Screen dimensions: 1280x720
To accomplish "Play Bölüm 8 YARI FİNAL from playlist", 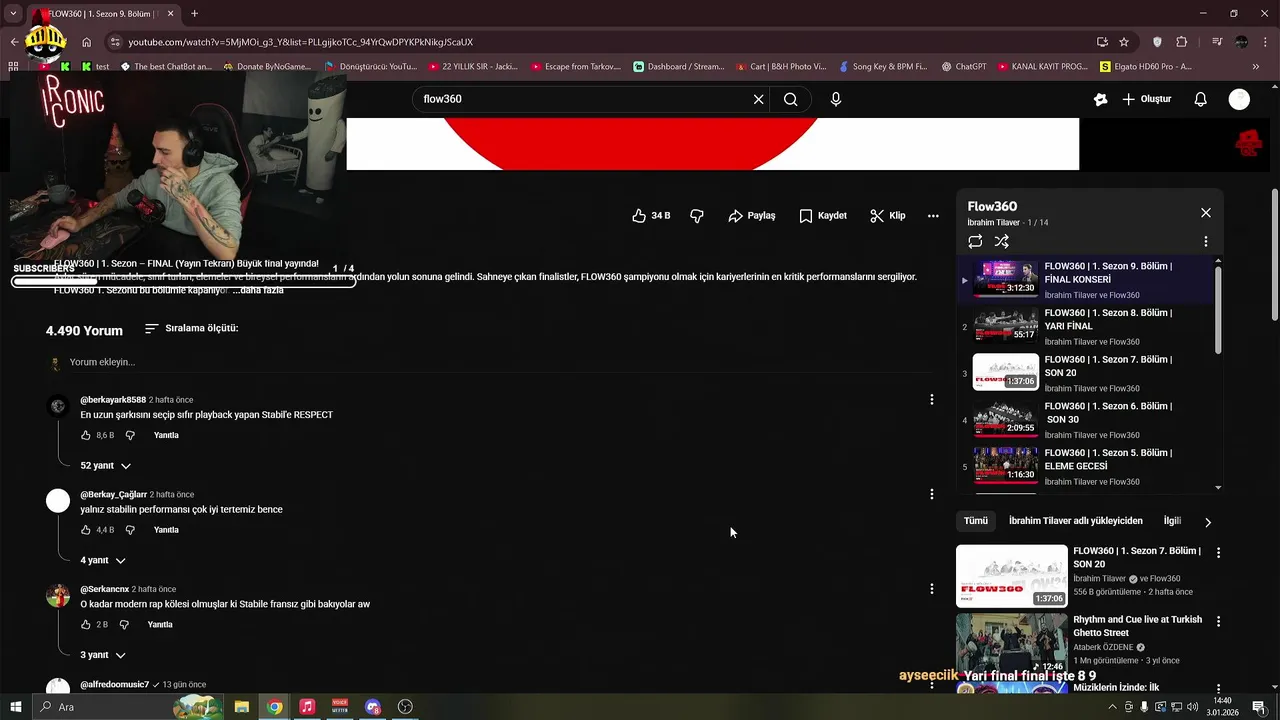I will [1085, 326].
